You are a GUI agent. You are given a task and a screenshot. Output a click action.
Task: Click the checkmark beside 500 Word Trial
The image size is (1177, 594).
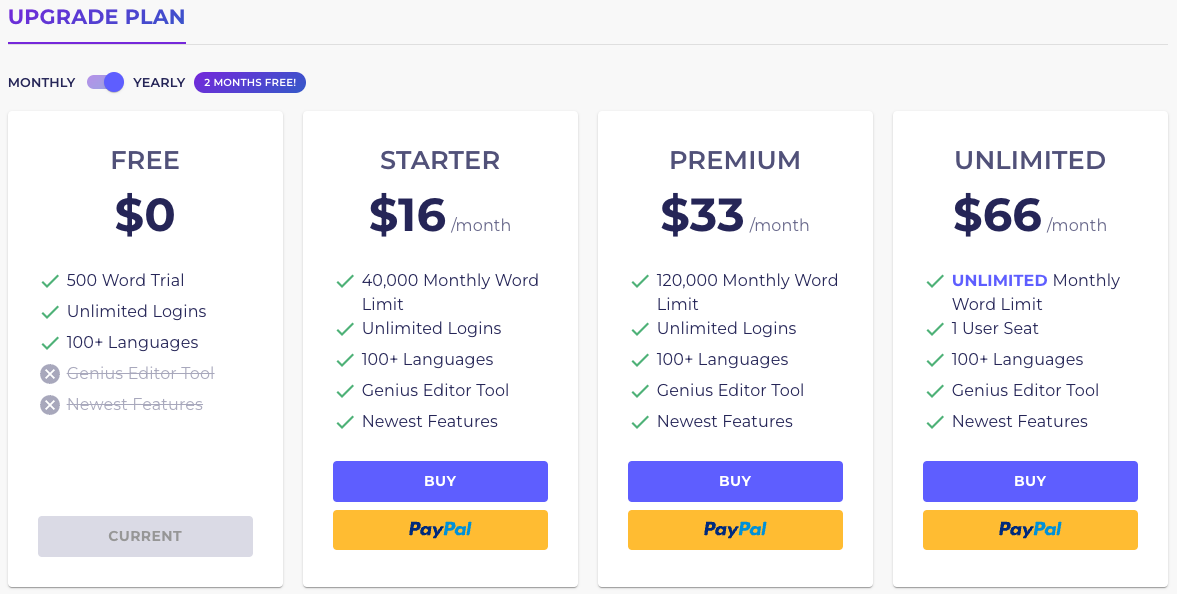click(49, 281)
